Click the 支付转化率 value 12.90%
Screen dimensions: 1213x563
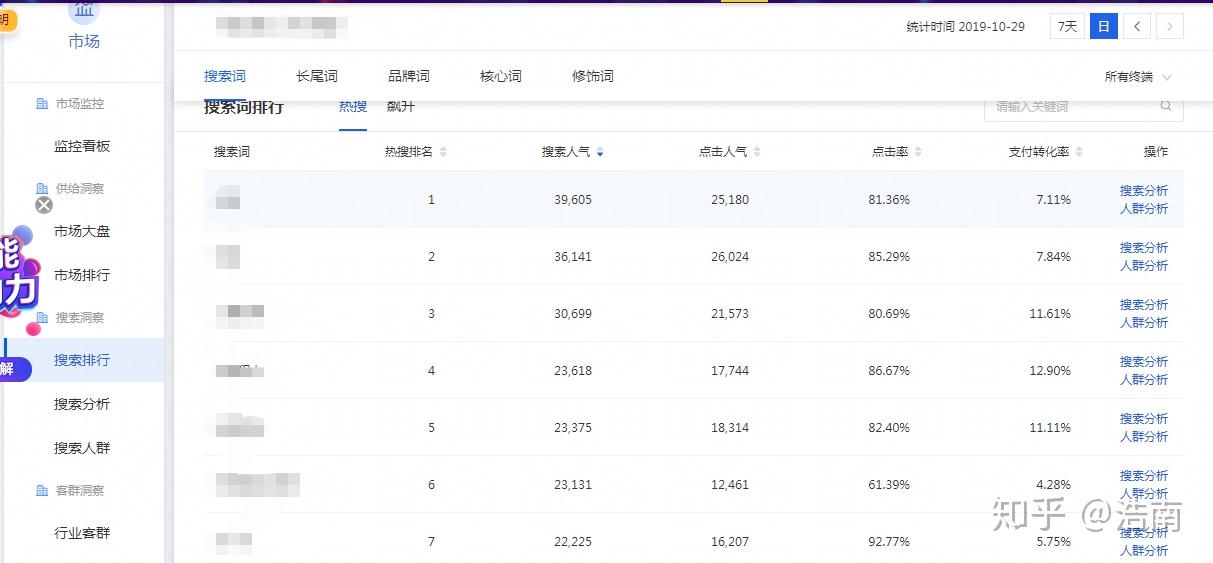point(1050,371)
